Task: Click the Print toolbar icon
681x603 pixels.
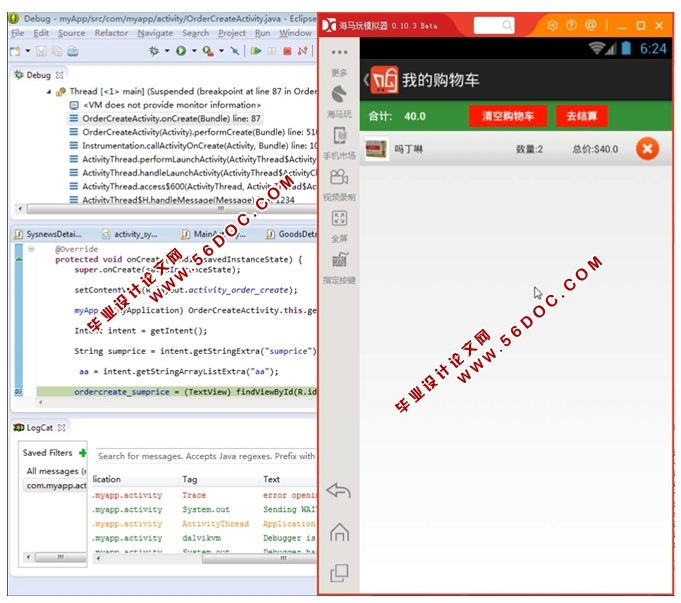Action: 73,51
